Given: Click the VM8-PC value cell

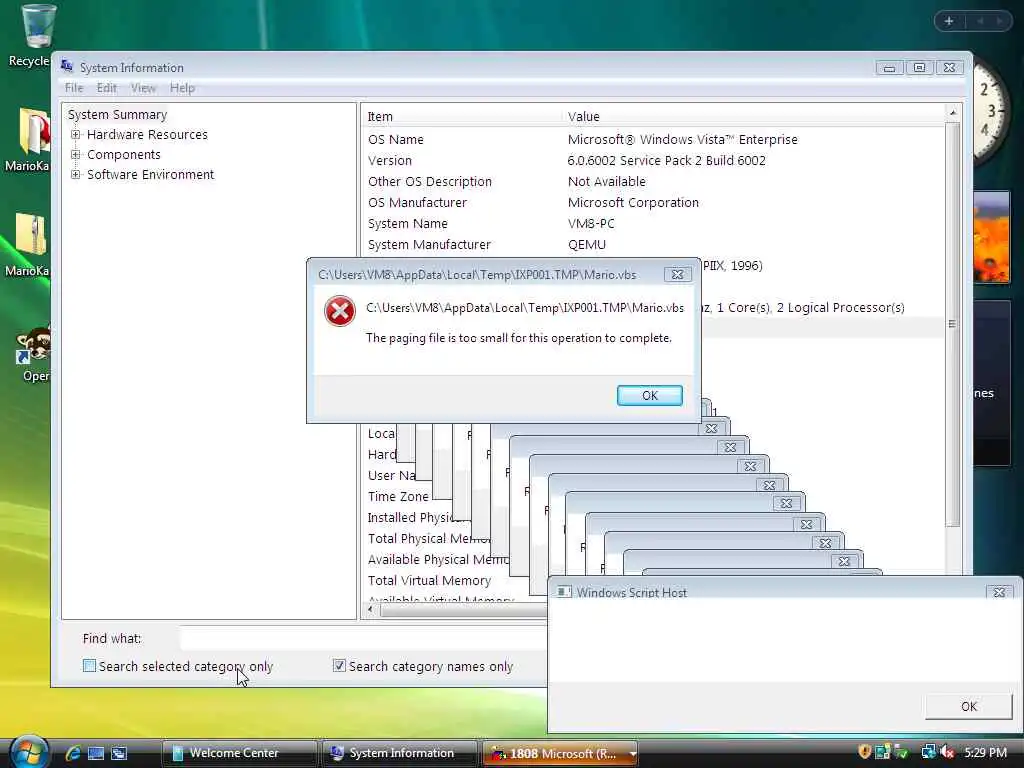Looking at the screenshot, I should click(x=591, y=223).
